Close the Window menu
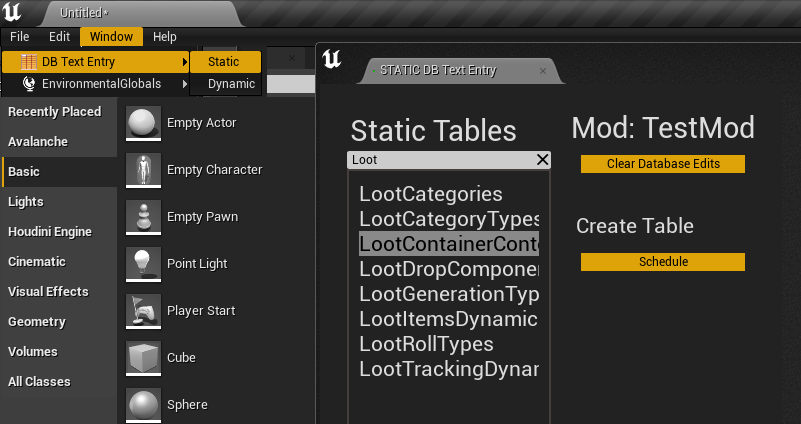The height and width of the screenshot is (424, 801). [x=111, y=37]
